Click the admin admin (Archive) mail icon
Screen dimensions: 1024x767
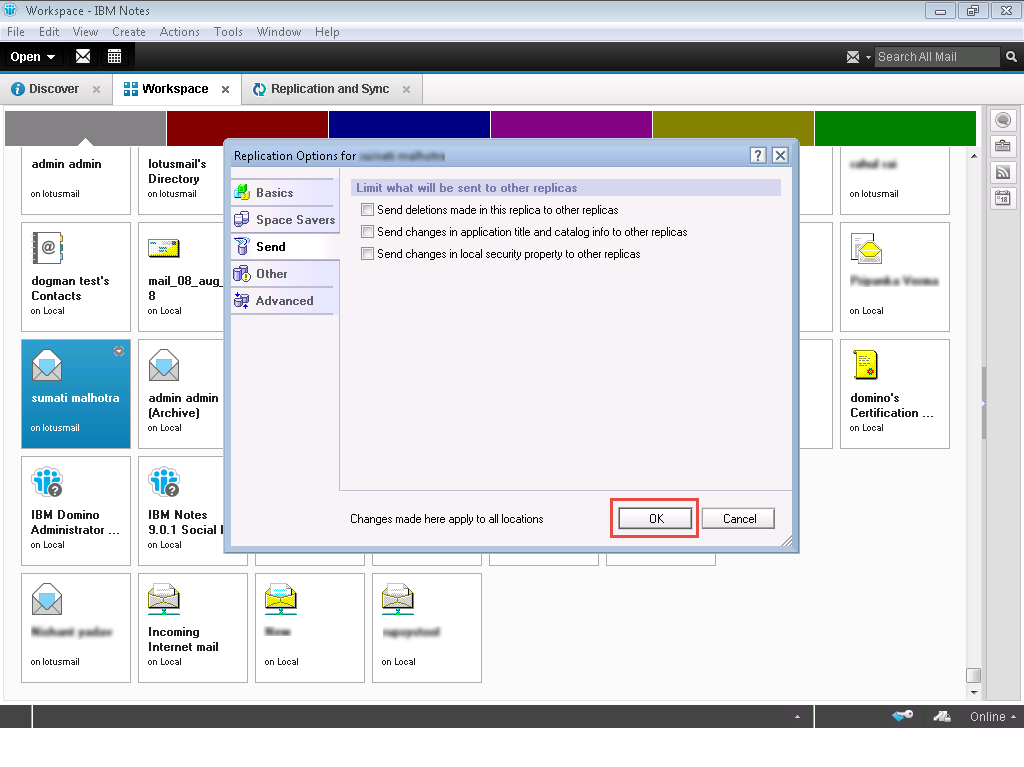pyautogui.click(x=164, y=365)
